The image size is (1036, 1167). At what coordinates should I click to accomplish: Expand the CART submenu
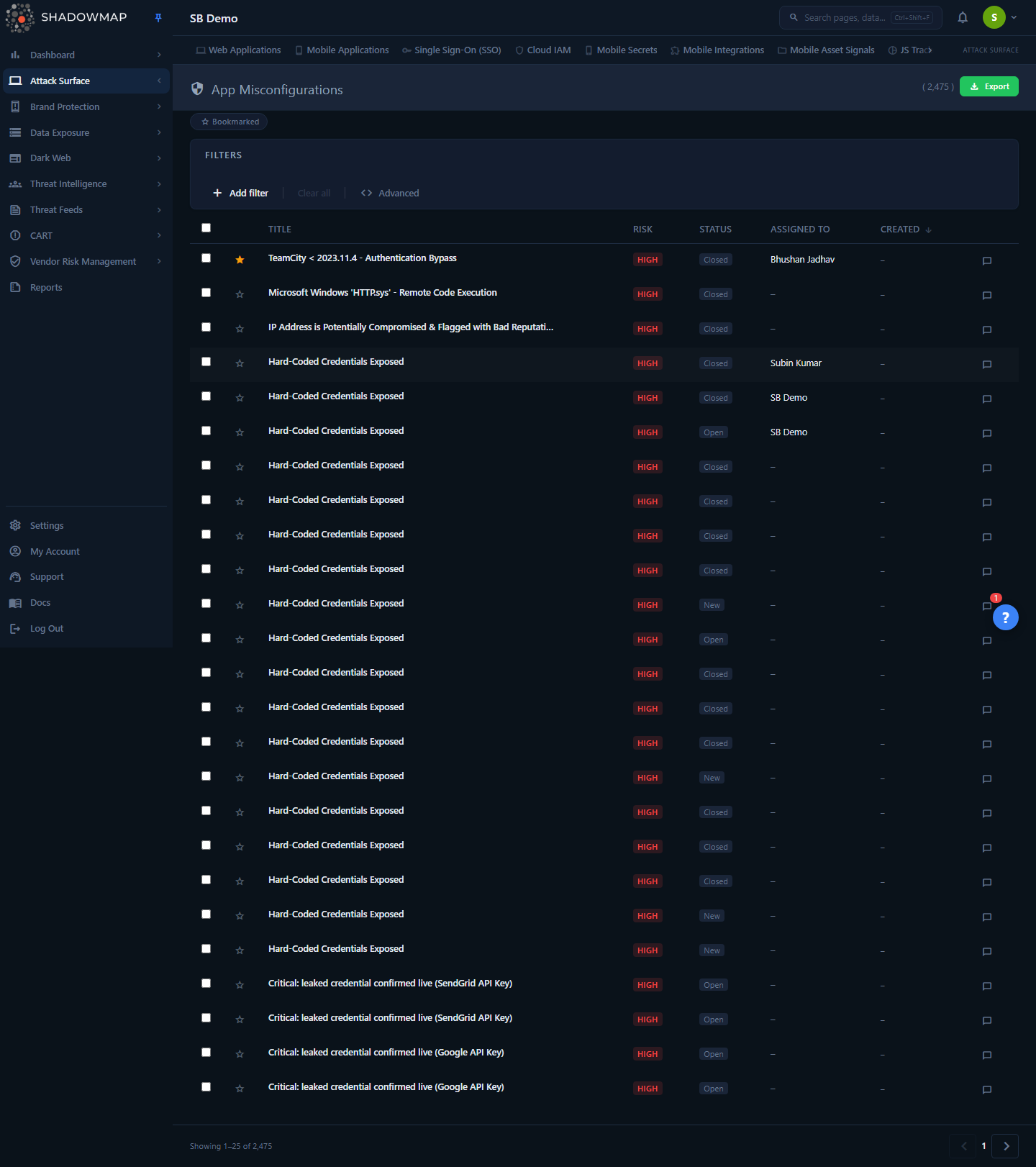[x=159, y=235]
